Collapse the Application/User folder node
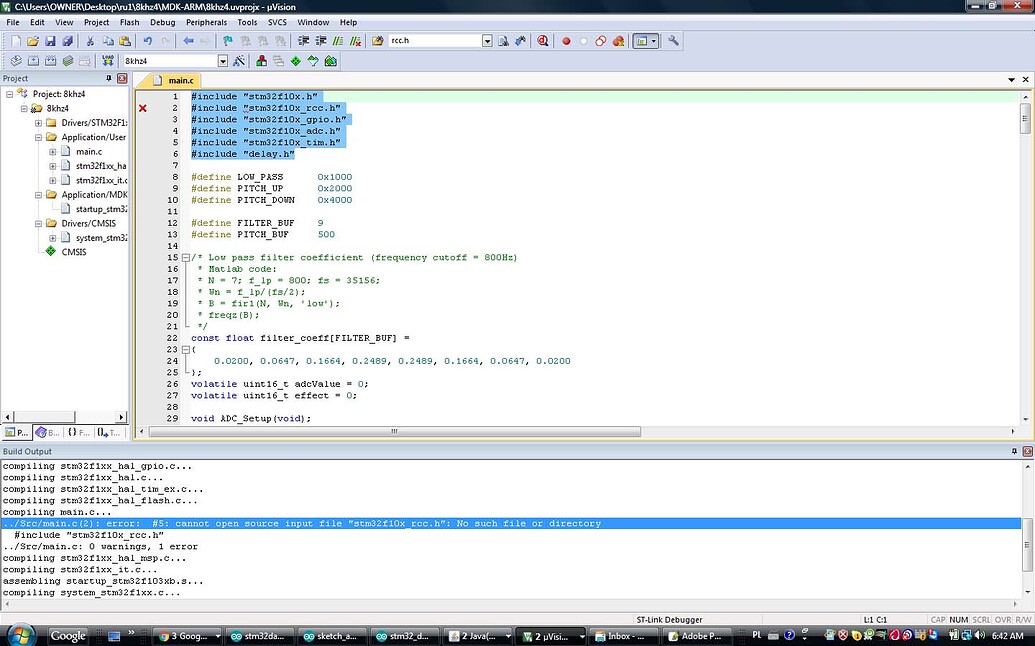1035x646 pixels. click(39, 137)
